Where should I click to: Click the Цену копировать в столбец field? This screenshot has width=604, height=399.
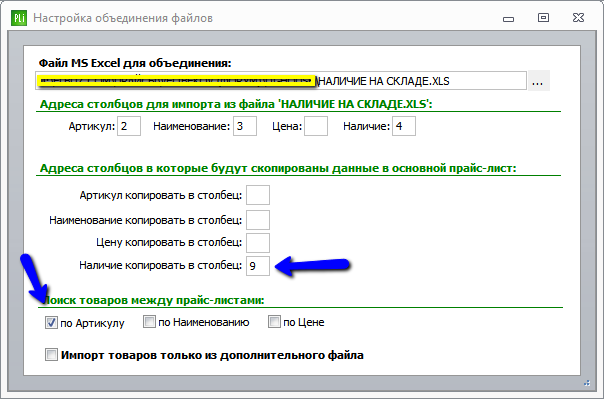tap(258, 243)
